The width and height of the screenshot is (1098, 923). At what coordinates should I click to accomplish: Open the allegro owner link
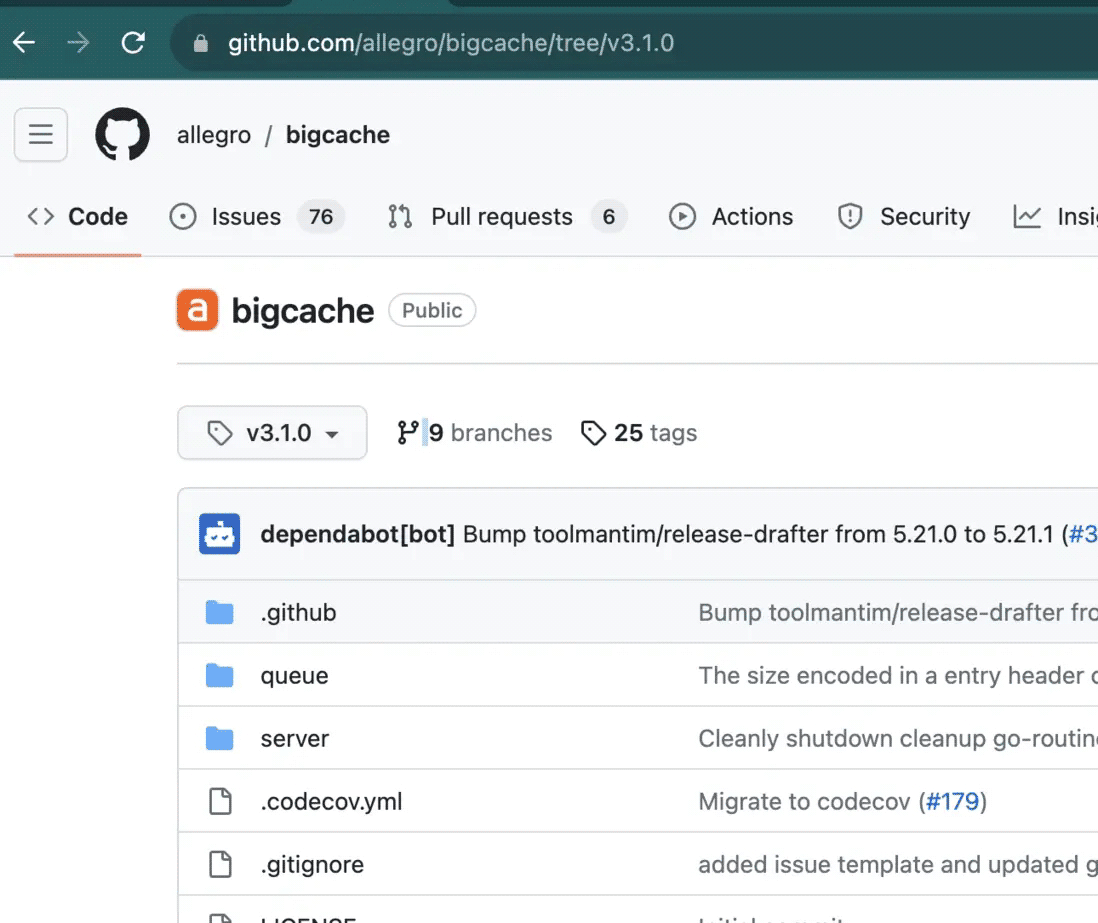214,134
